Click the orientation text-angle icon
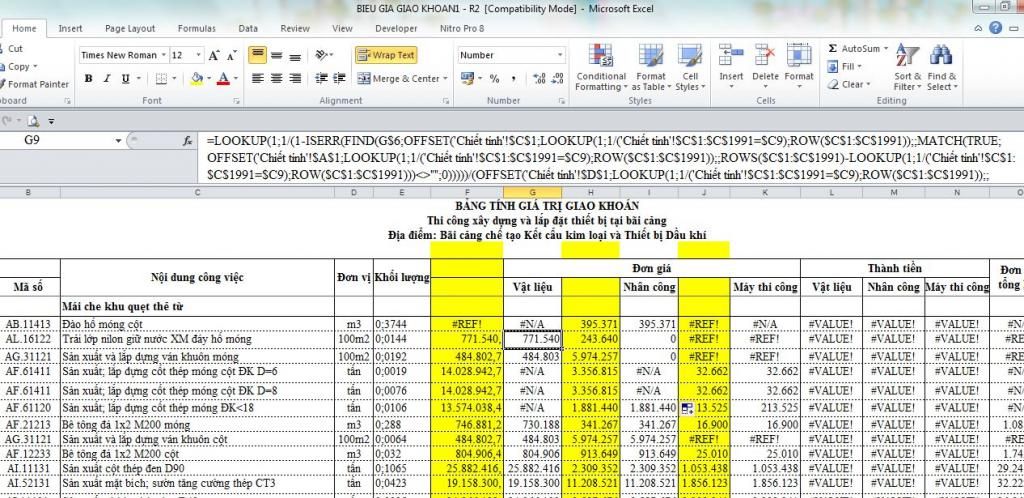Screen dimensions: 1024x498 (x=321, y=55)
